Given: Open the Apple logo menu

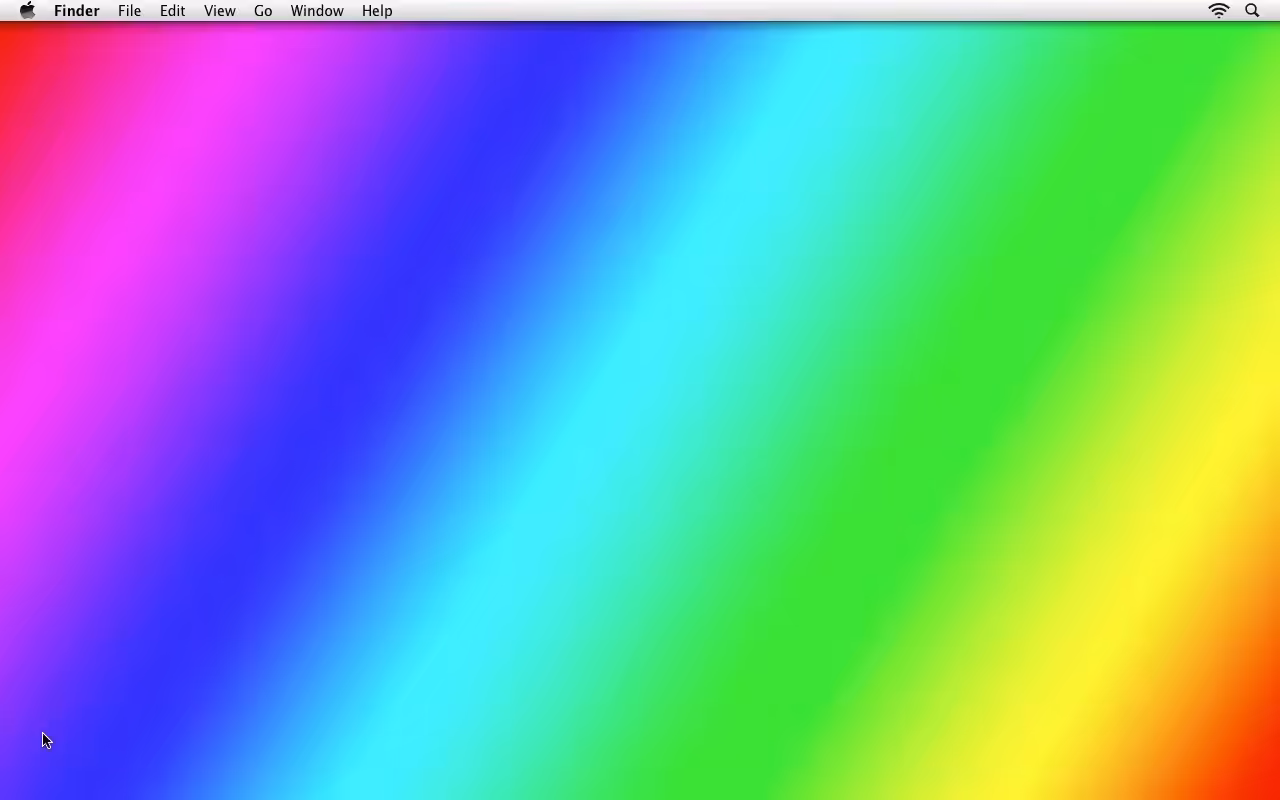Looking at the screenshot, I should (27, 11).
